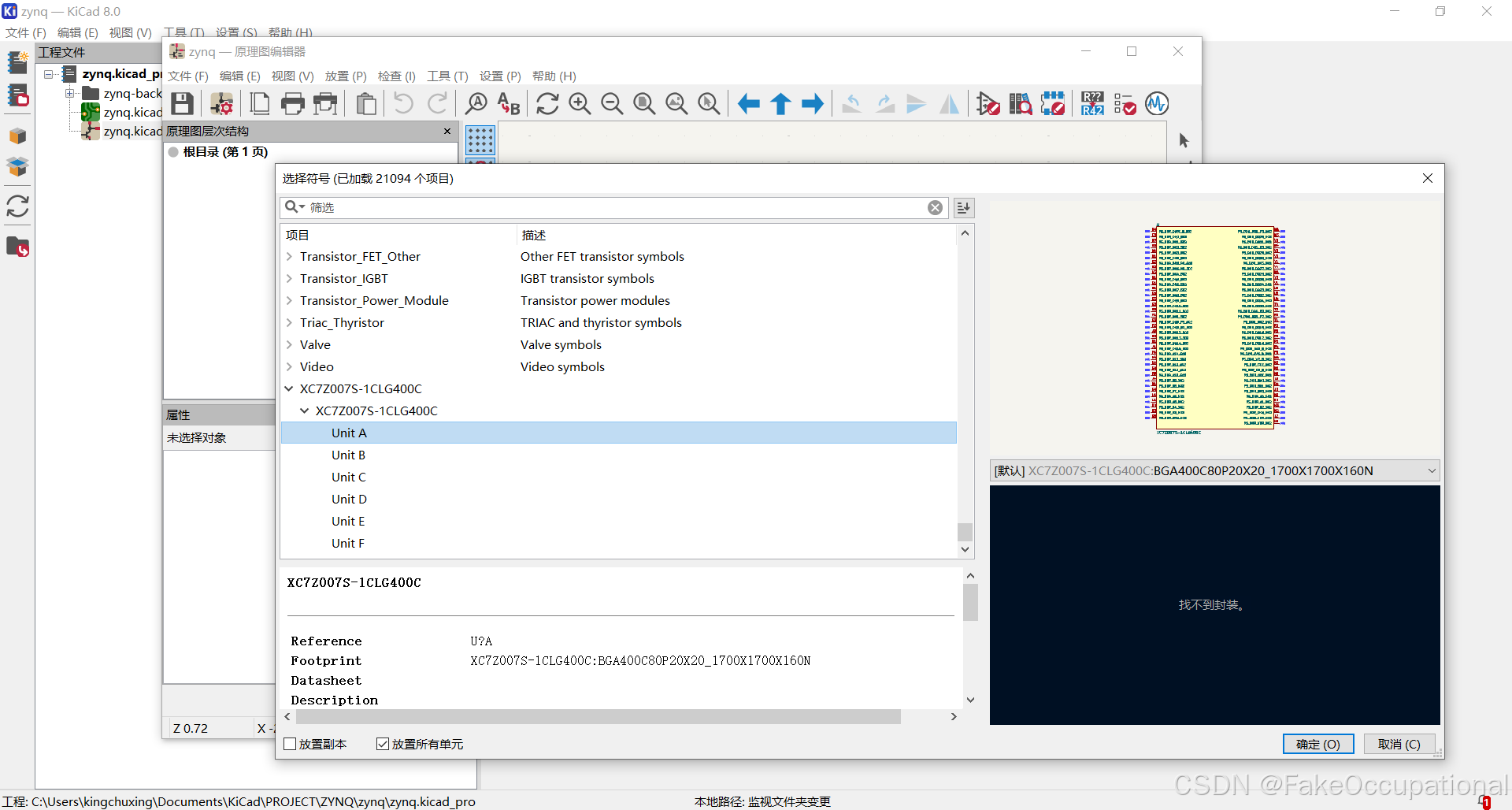Cancel with the 取消 (C) button
Viewport: 1512px width, 810px height.
(x=1399, y=744)
